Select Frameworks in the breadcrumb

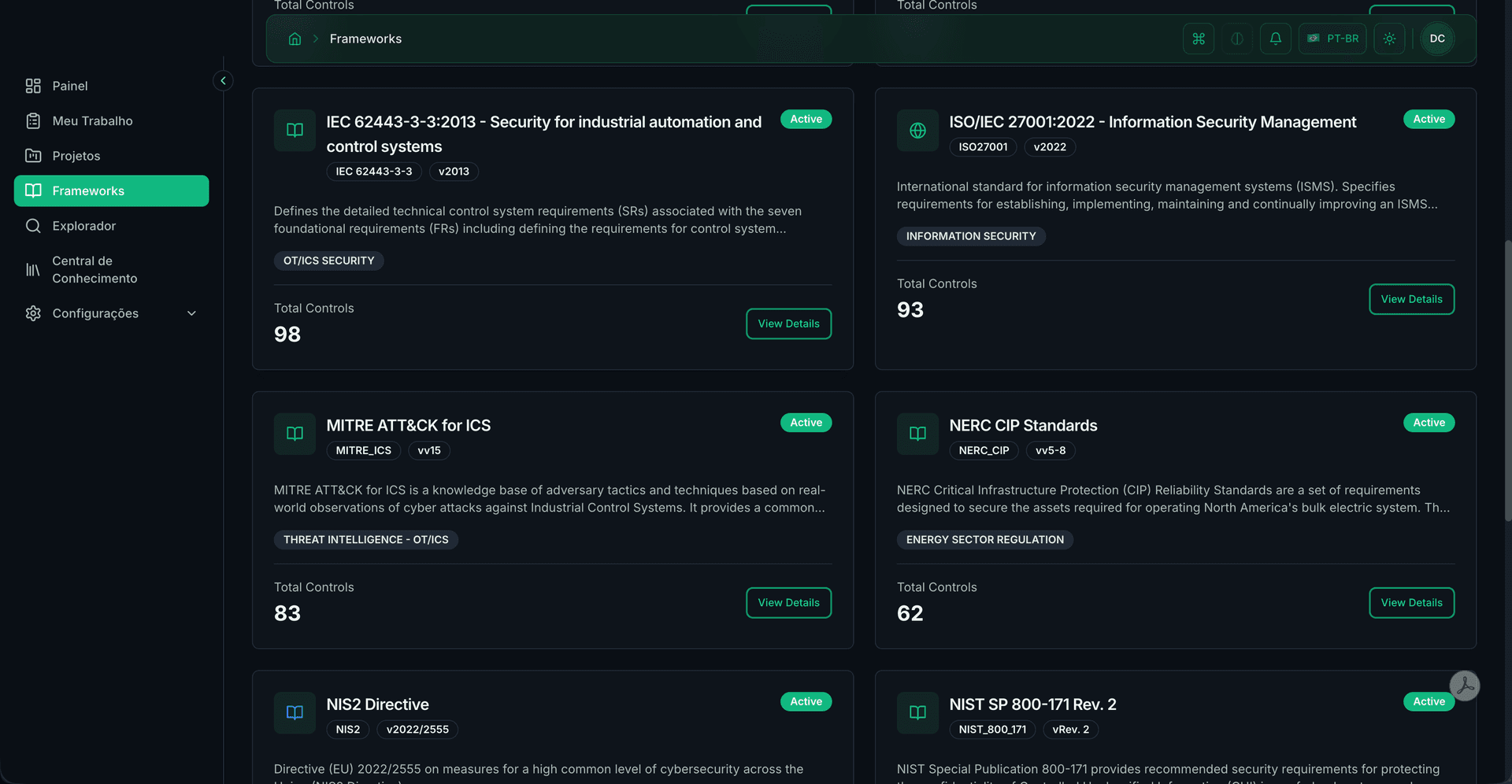click(365, 38)
